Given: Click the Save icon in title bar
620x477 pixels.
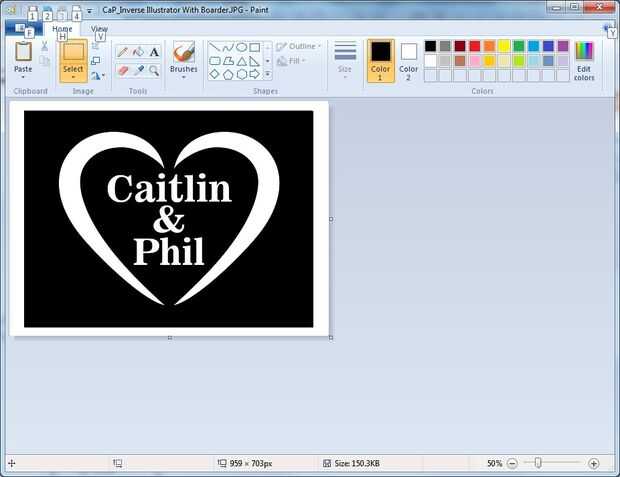Looking at the screenshot, I should click(32, 10).
